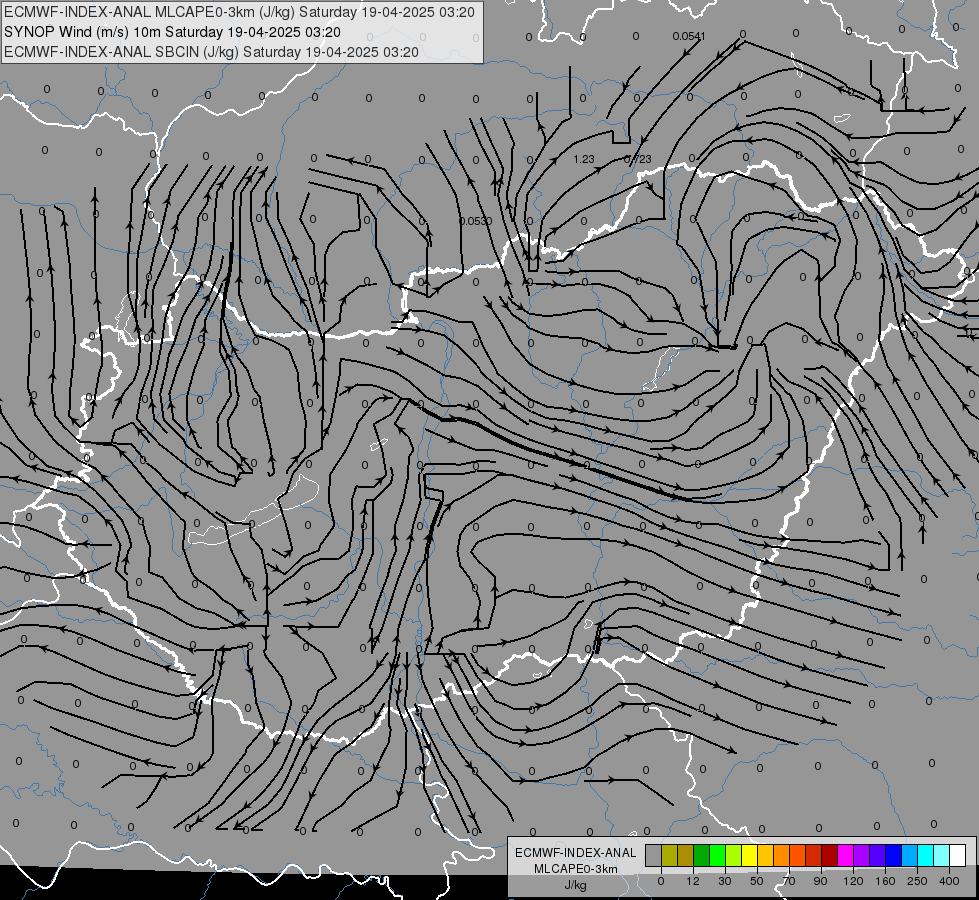Click the legend scale label 12
This screenshot has width=979, height=900.
(x=692, y=881)
